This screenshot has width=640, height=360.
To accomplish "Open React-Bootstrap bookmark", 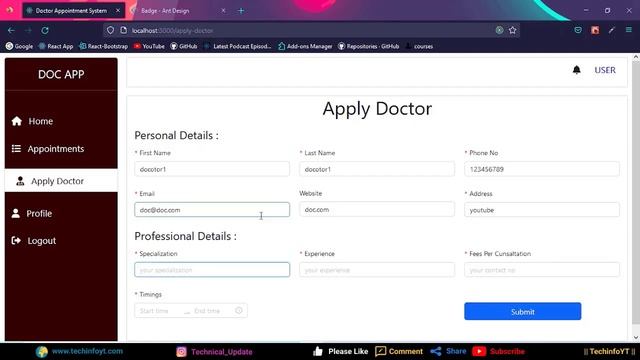I will 103,46.
